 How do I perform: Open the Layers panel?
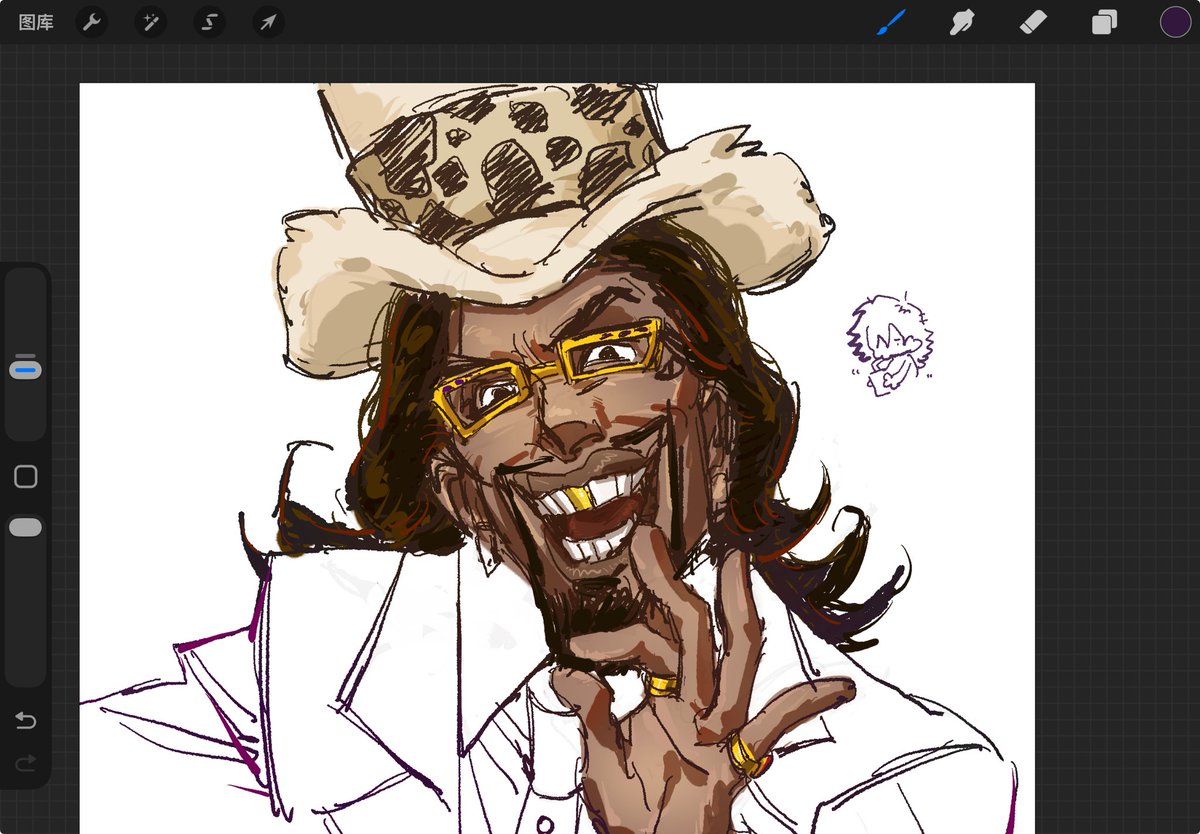pos(1104,22)
